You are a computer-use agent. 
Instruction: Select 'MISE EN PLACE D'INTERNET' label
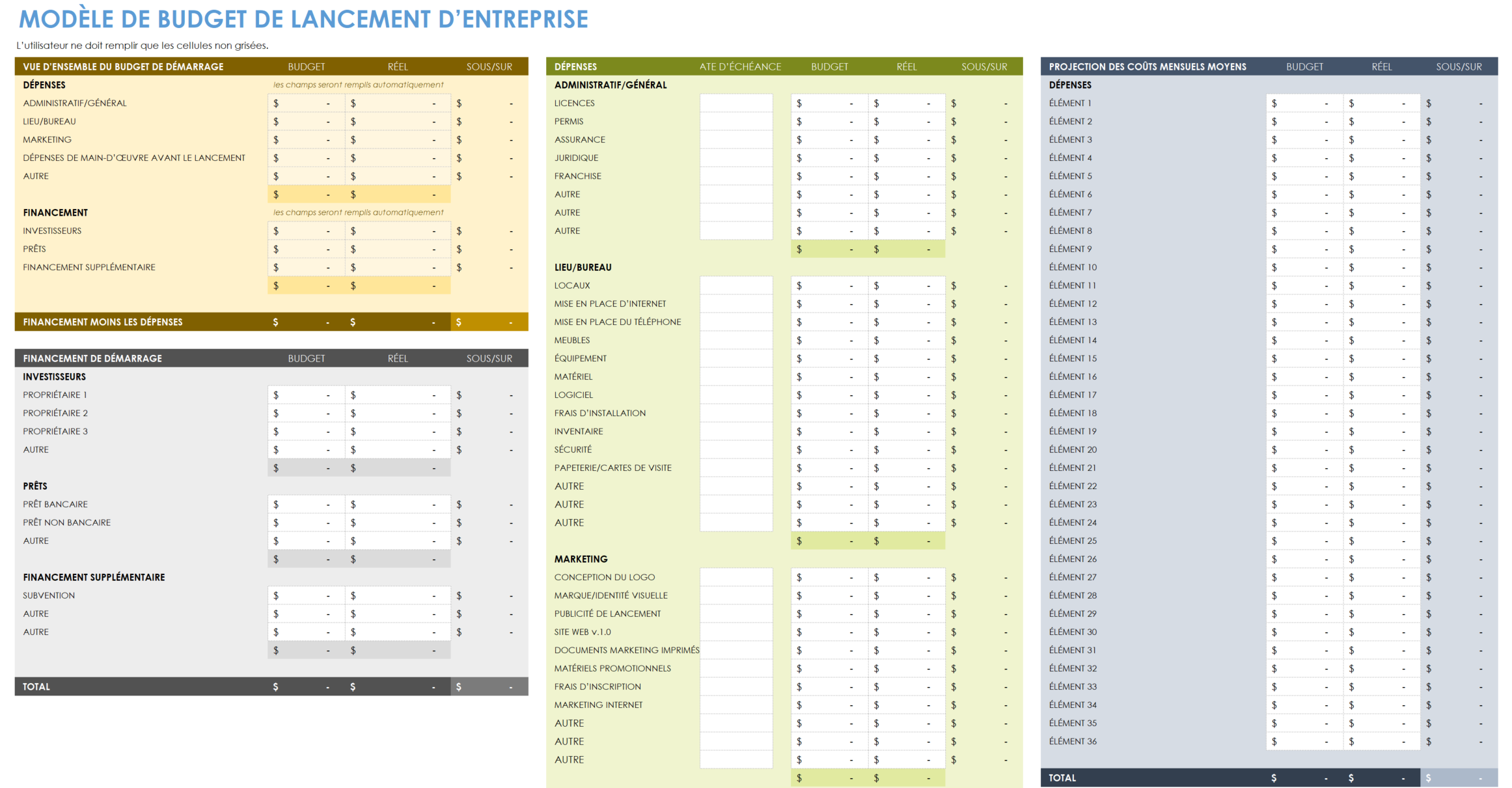pyautogui.click(x=610, y=303)
